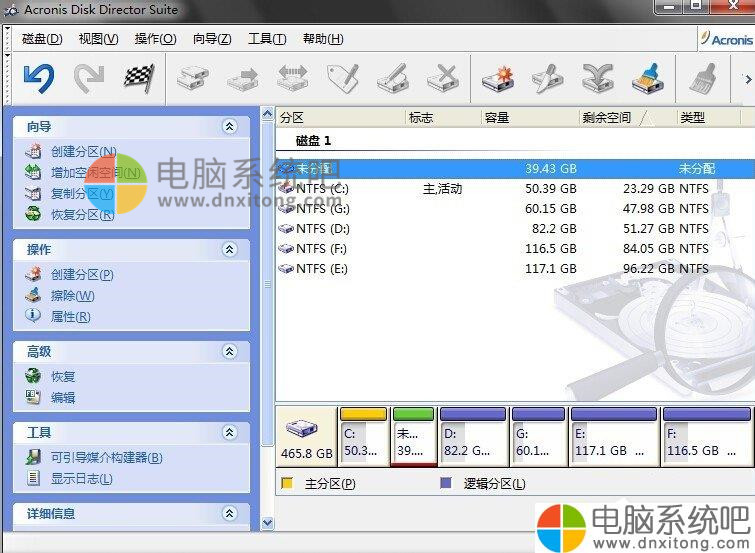Click 编辑 under 高级 panel
755x553 pixels.
click(63, 397)
